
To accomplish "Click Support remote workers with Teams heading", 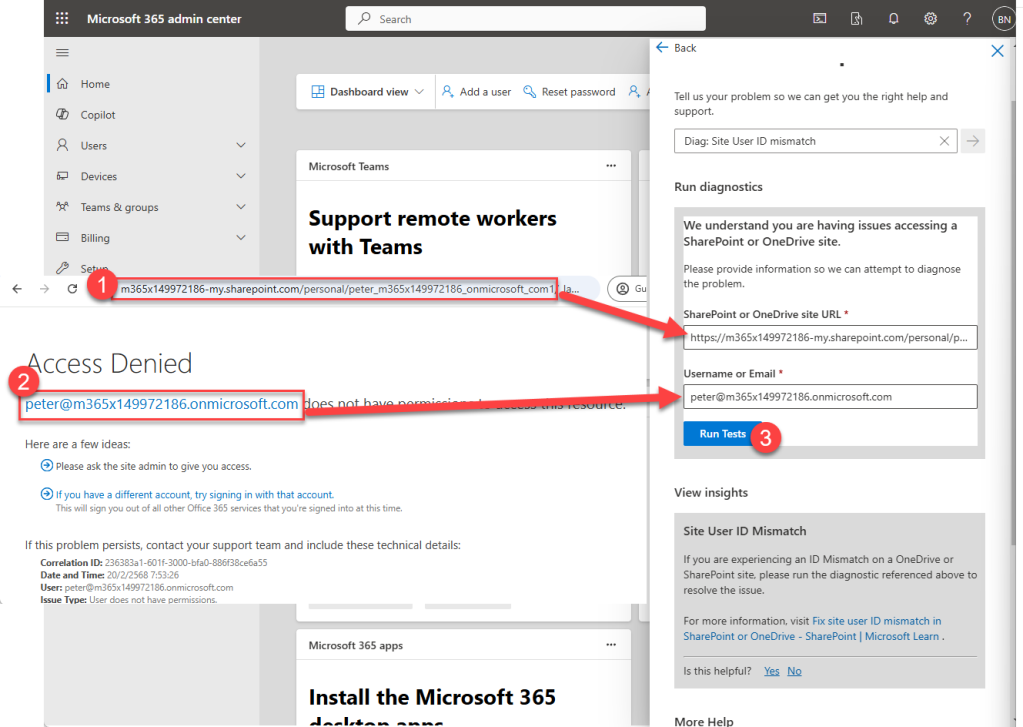I will coord(433,232).
